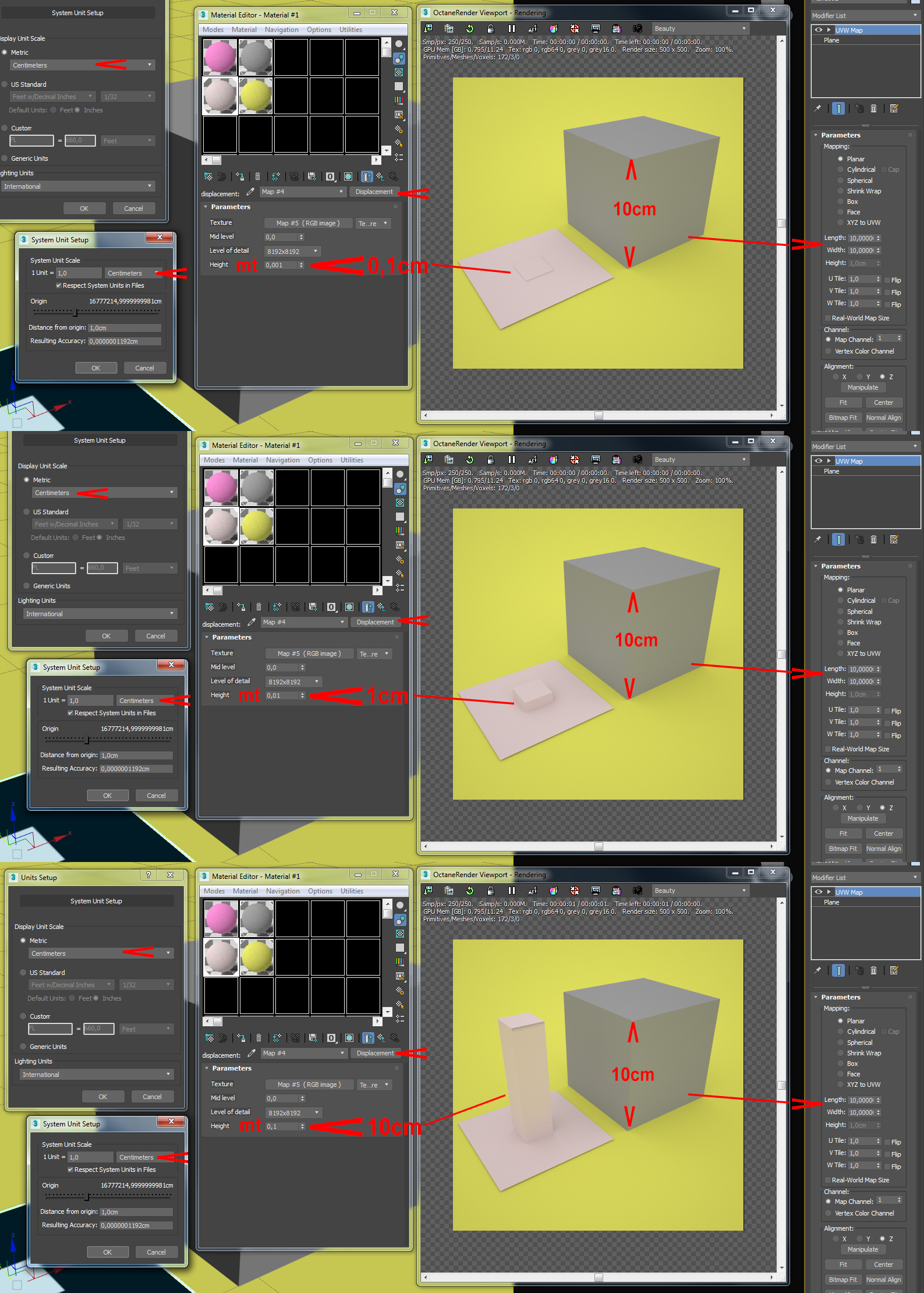Open Navigation menu in bottom Material Editor
Screen dimensions: 924x1293
coord(283,891)
